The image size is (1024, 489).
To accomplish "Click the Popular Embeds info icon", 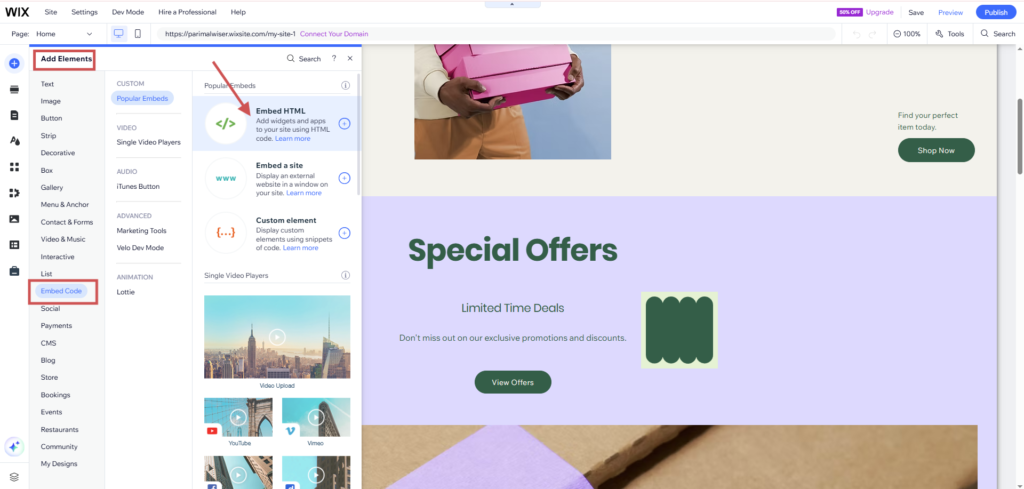I will (x=345, y=86).
